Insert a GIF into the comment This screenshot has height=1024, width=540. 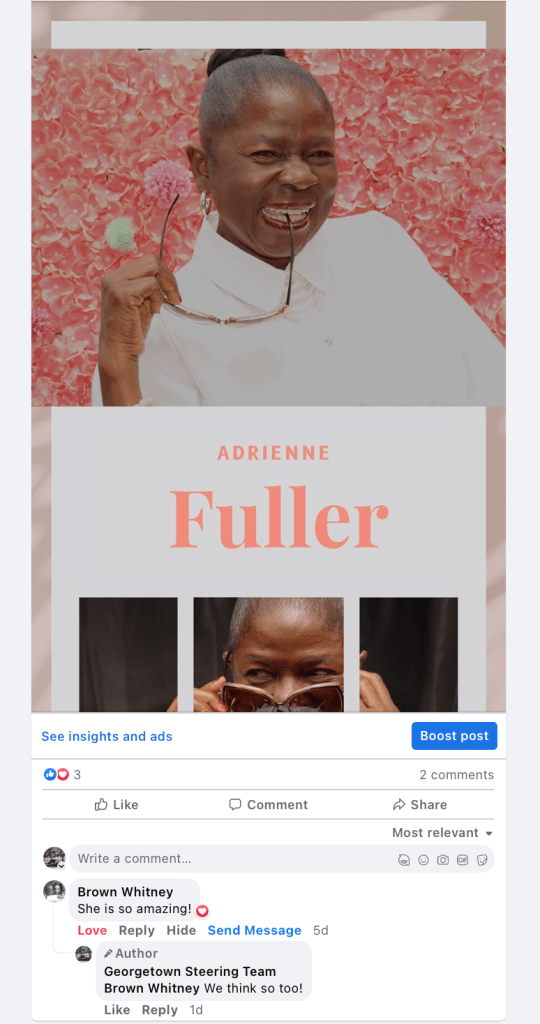462,859
